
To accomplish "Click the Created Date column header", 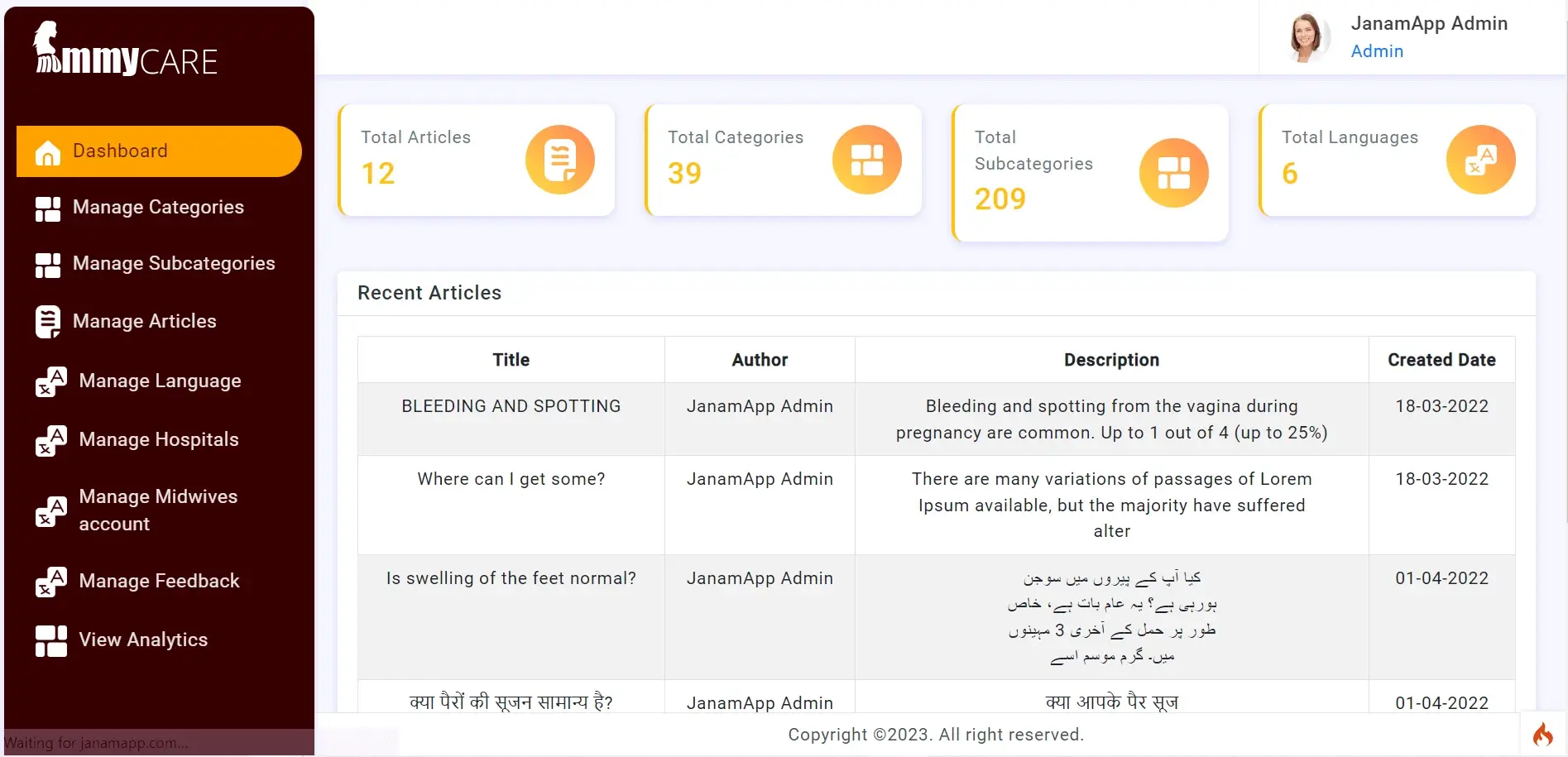I will 1441,360.
